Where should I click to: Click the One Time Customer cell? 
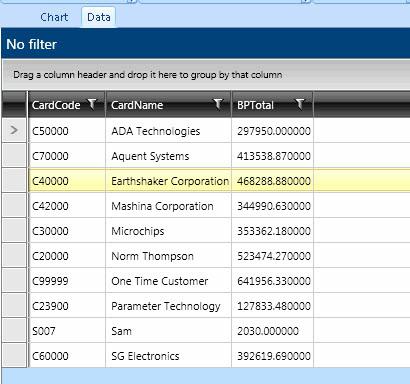[x=168, y=281]
